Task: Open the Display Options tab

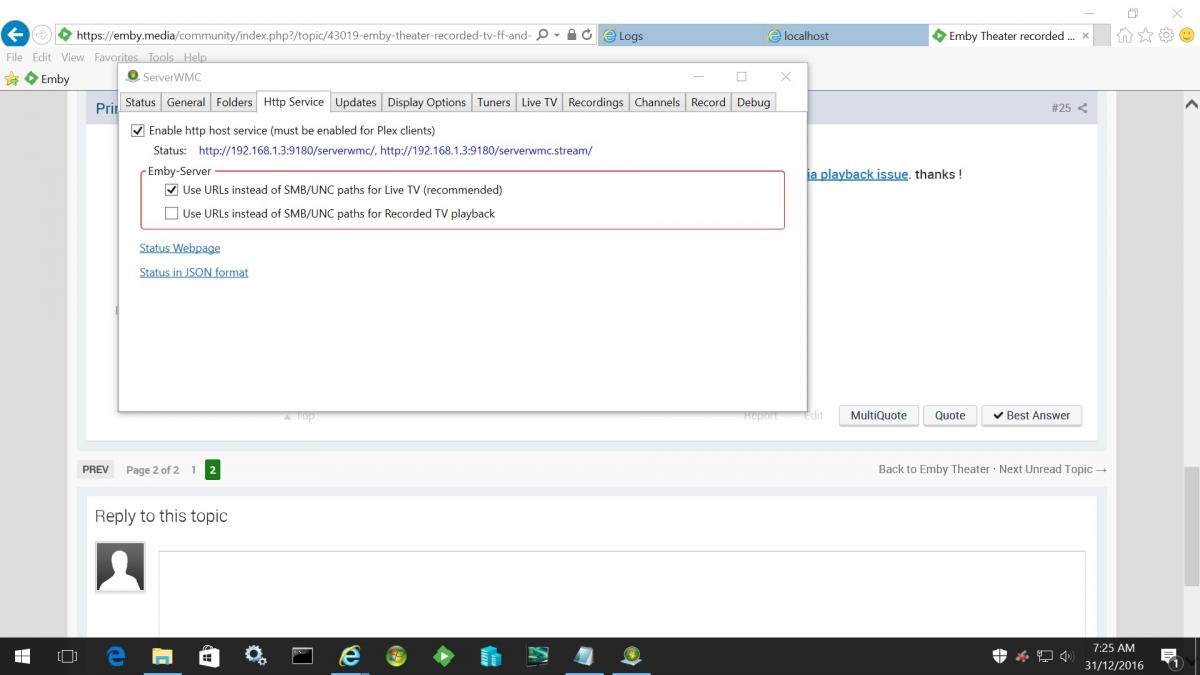Action: (x=426, y=102)
